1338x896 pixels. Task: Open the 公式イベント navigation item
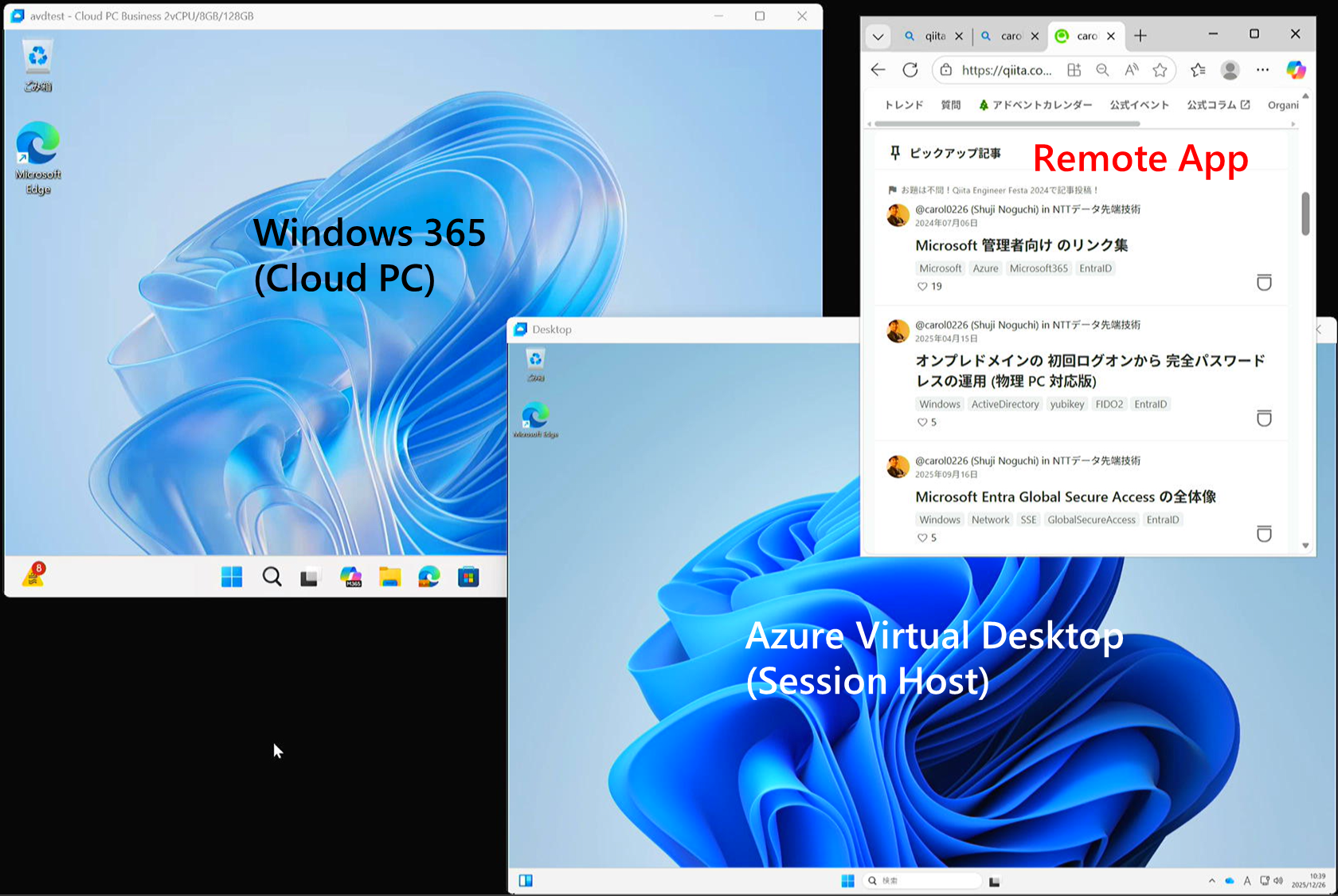coord(1140,105)
